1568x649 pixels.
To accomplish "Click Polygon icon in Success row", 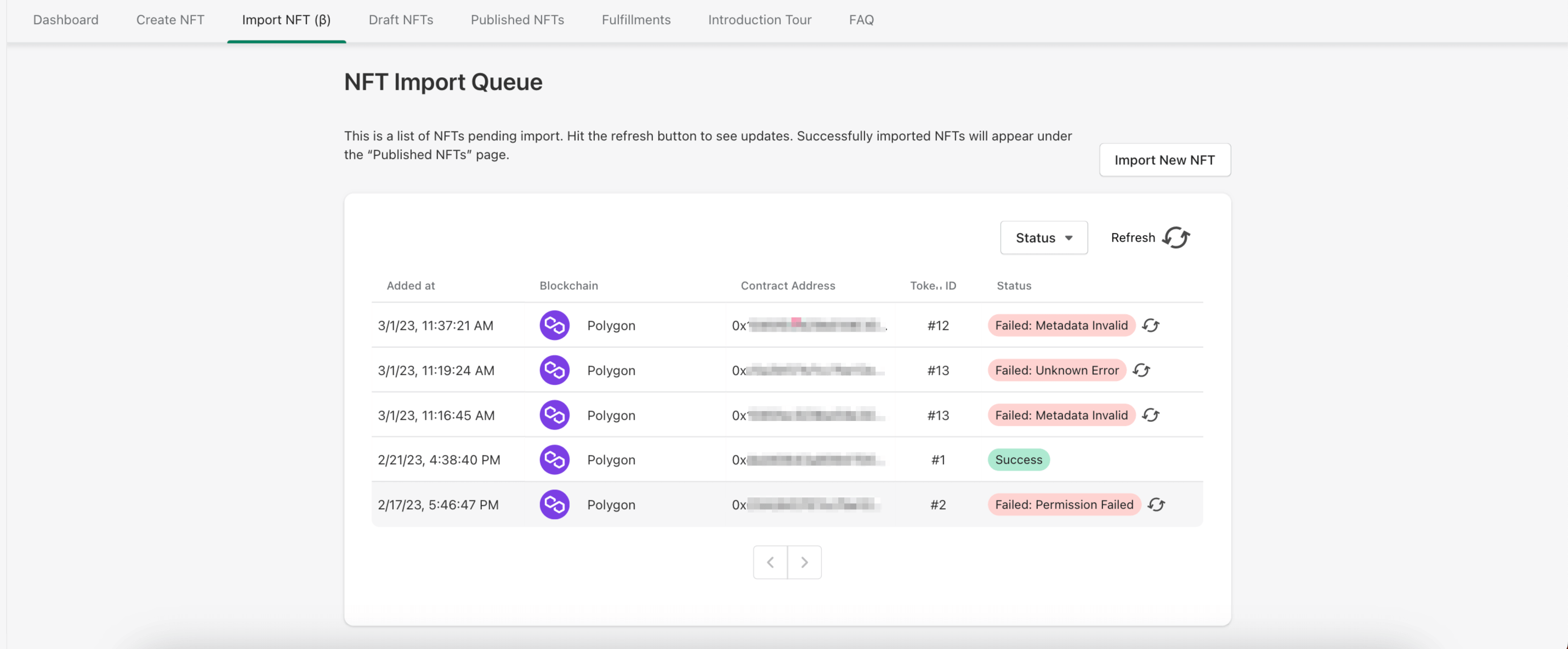I will (554, 460).
